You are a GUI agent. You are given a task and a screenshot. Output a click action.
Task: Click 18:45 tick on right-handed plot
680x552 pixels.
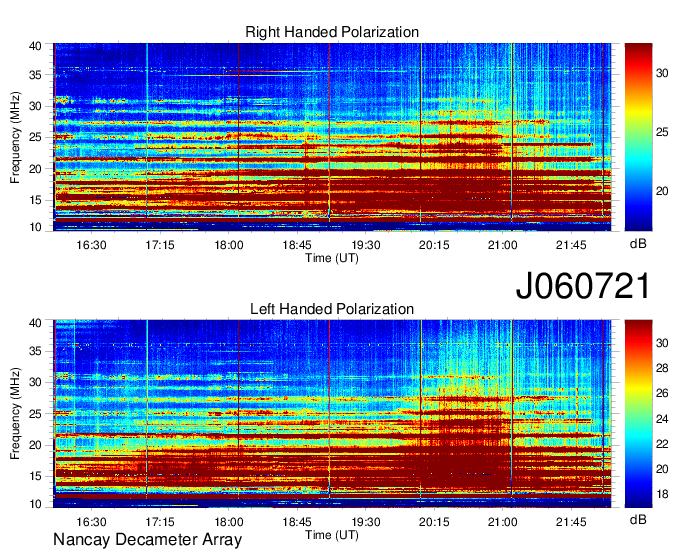coord(297,245)
